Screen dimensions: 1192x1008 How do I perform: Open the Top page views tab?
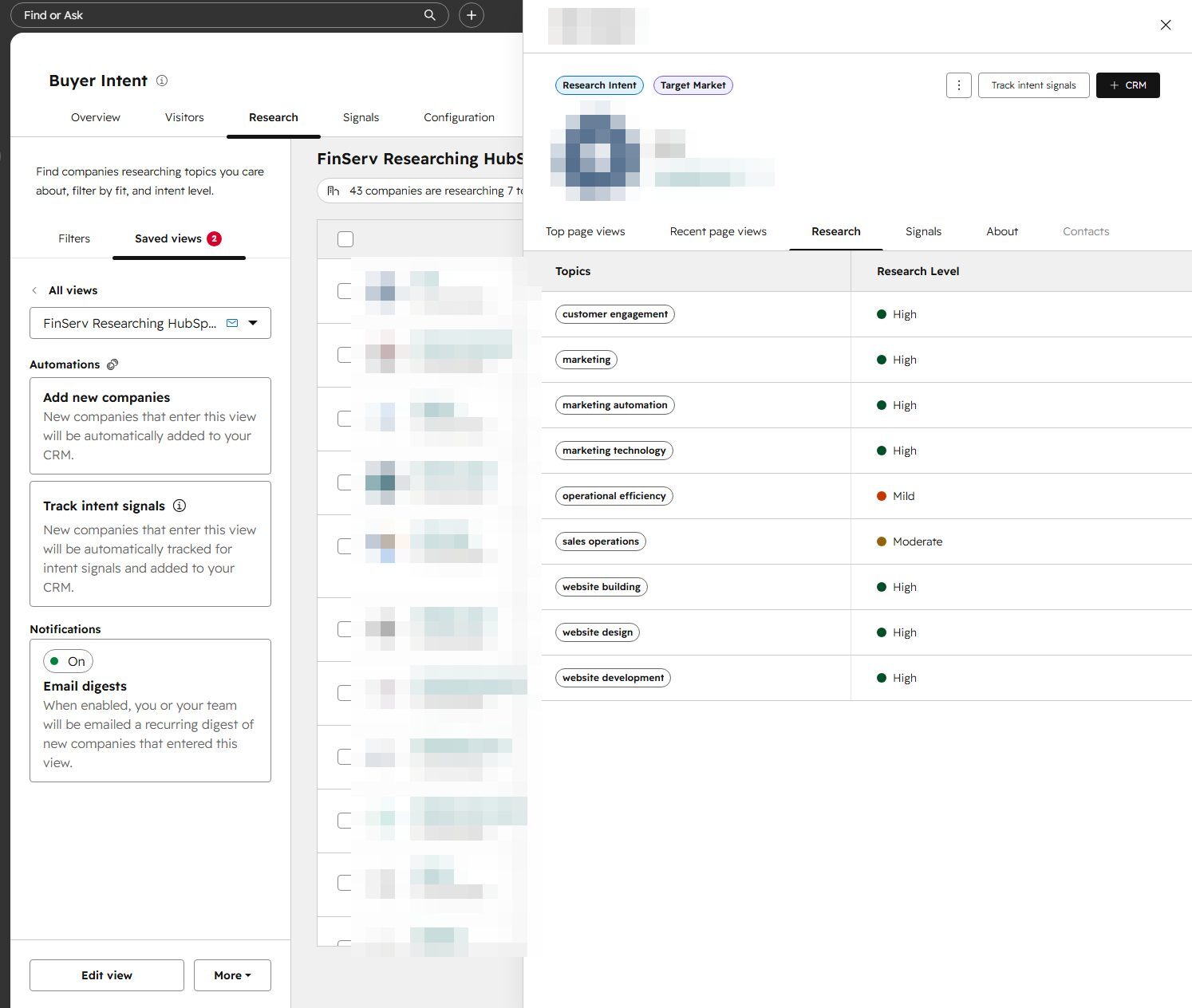pyautogui.click(x=585, y=231)
